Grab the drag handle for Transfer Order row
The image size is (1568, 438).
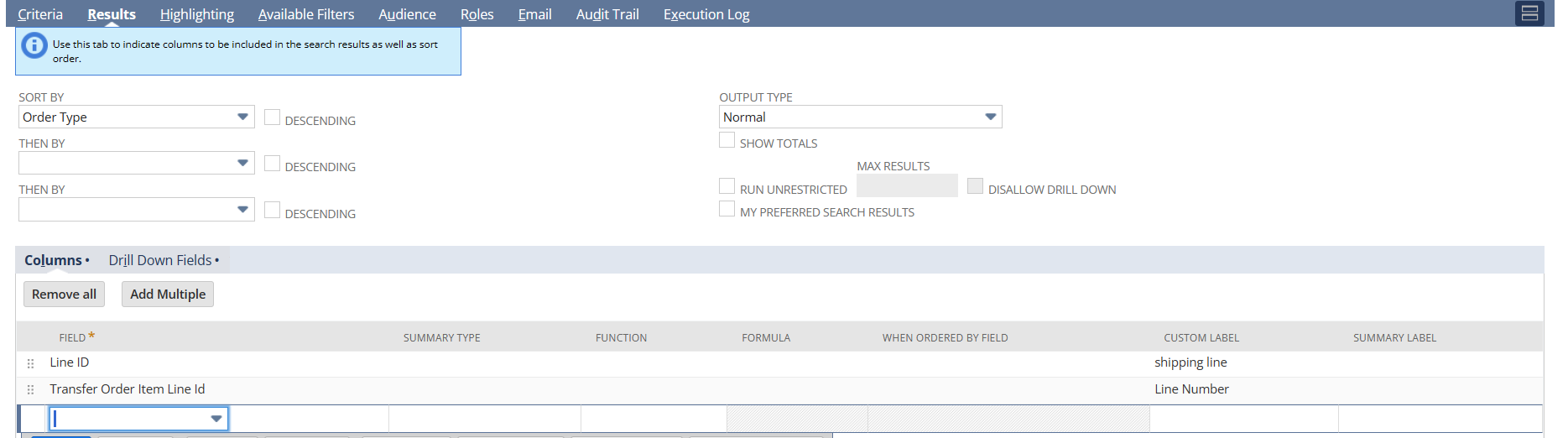coord(31,390)
